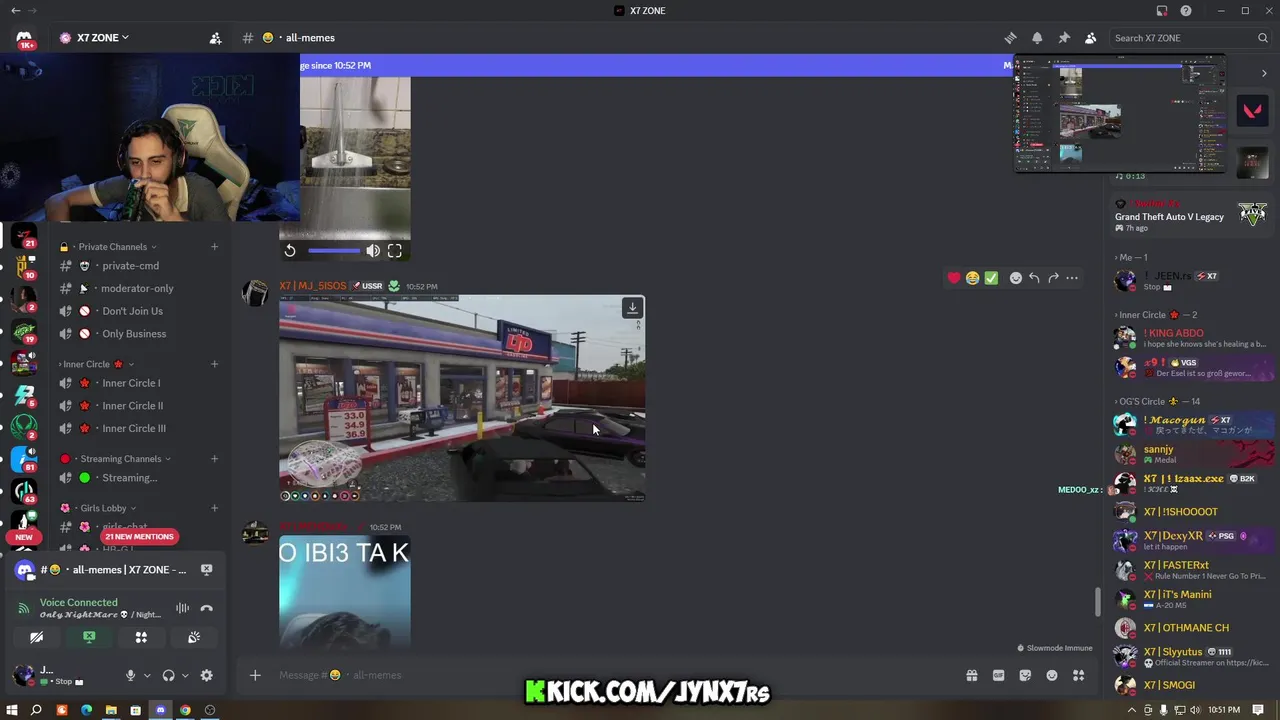Open microphone input options arrow
This screenshot has width=1280, height=720.
(x=147, y=676)
